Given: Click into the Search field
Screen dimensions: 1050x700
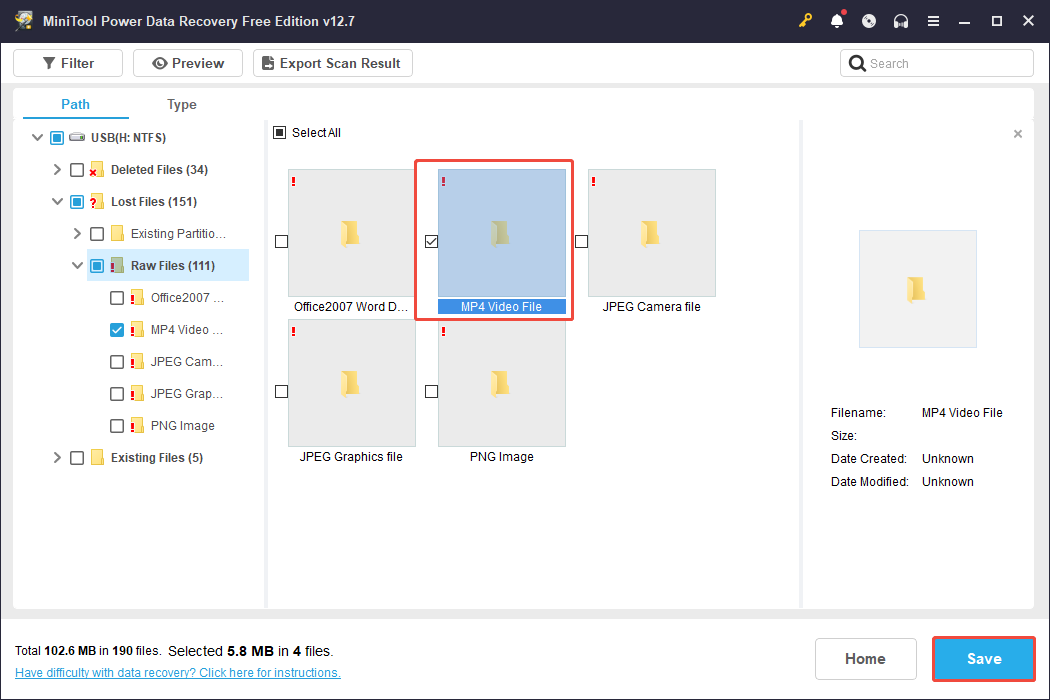Looking at the screenshot, I should 936,63.
